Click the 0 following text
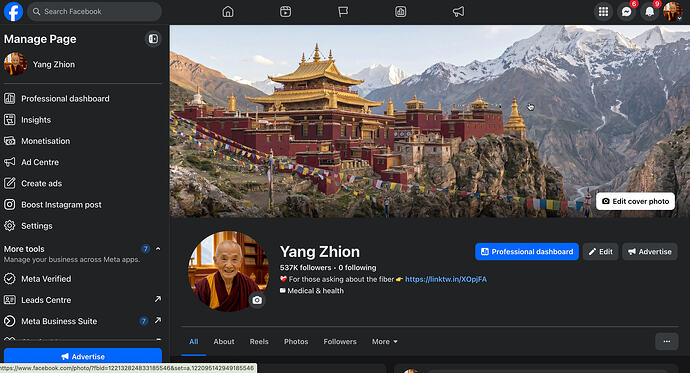The image size is (690, 373). point(357,267)
